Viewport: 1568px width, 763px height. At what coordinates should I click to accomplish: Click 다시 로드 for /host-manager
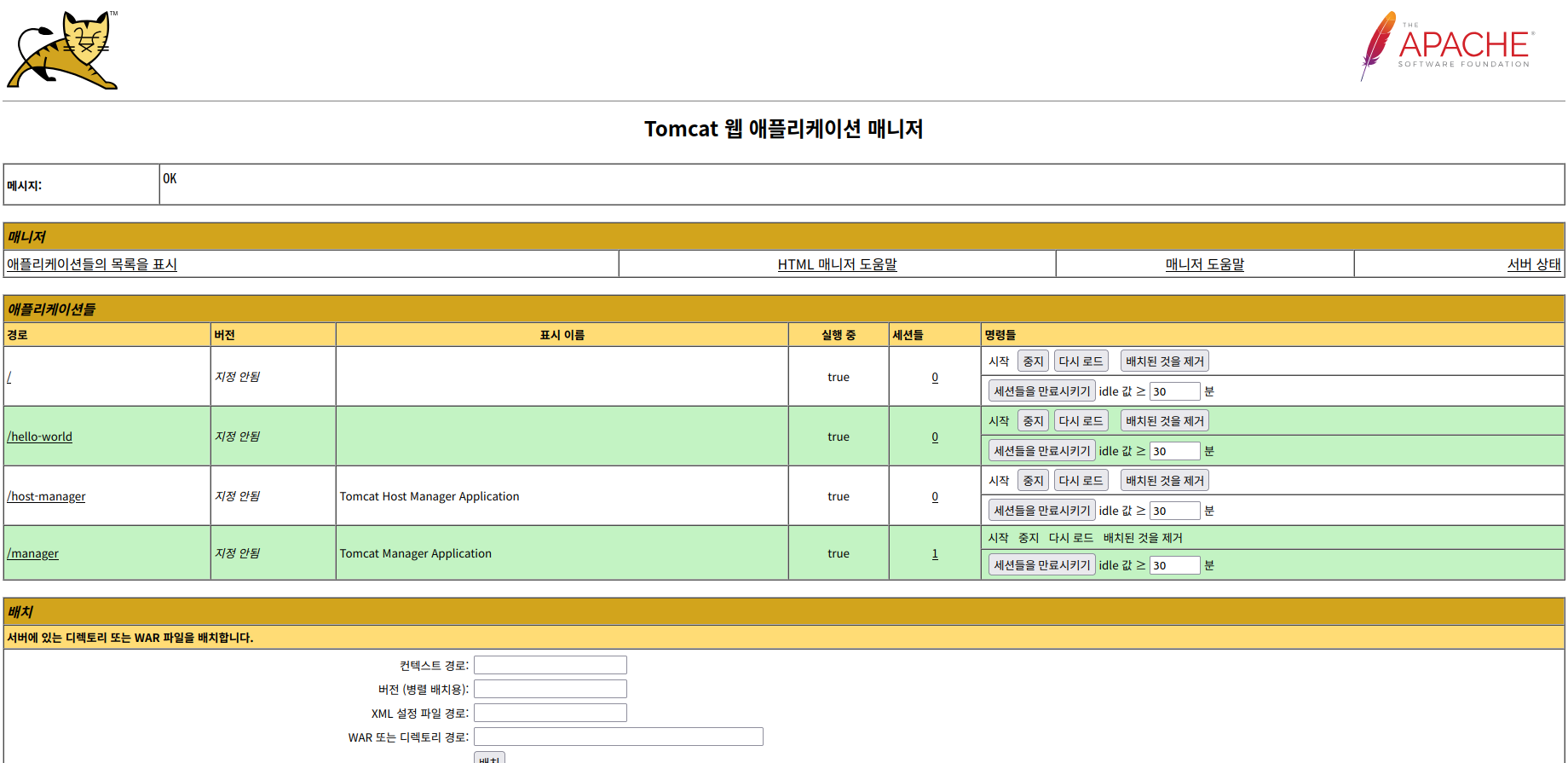[1081, 481]
